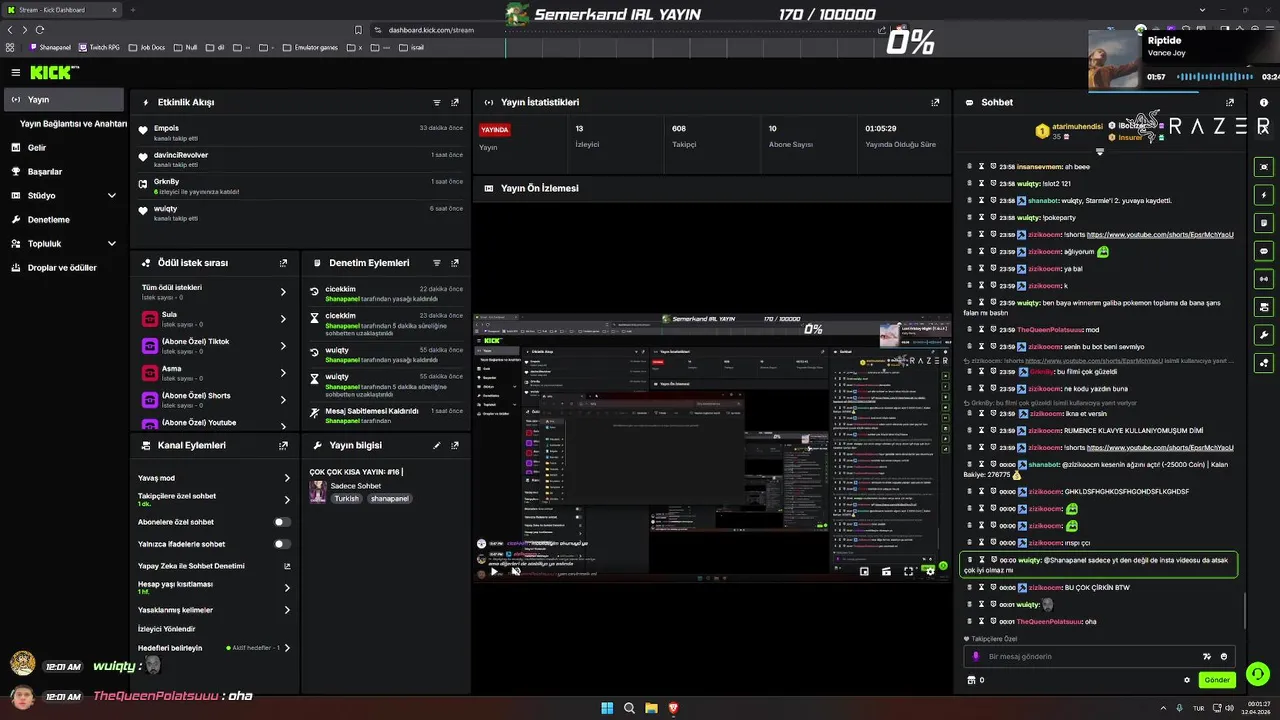This screenshot has width=1280, height=720.
Task: Select Yayın in the sidebar
Action: pos(64,100)
